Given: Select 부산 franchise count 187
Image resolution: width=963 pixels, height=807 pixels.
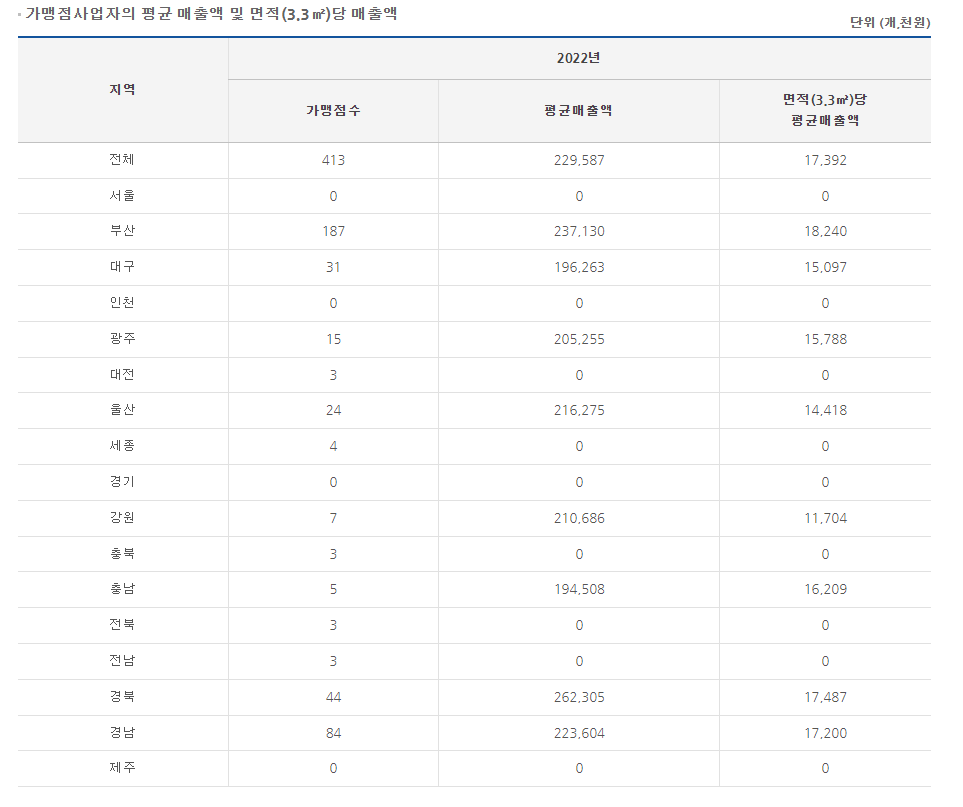Looking at the screenshot, I should [333, 231].
